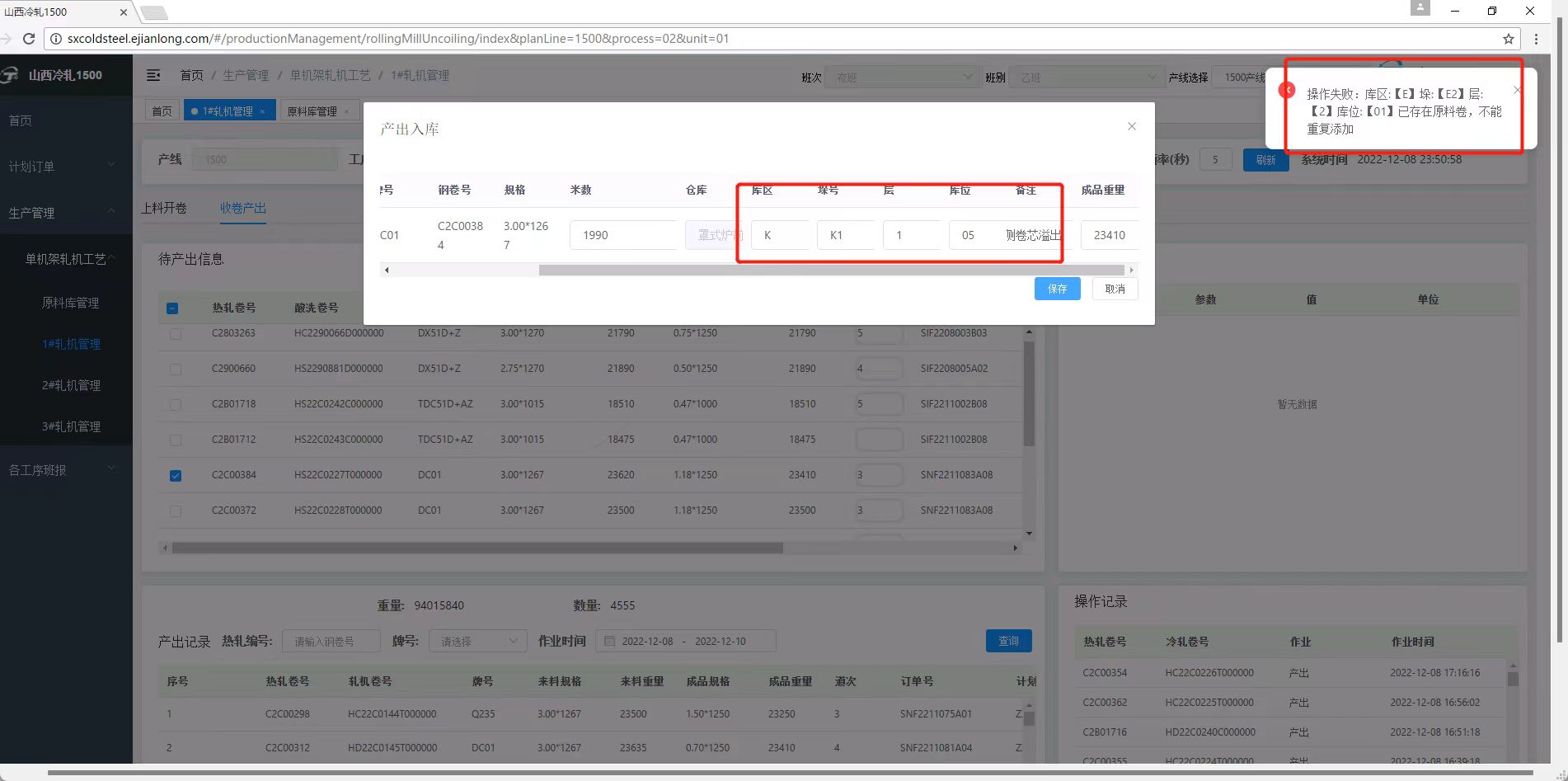Viewport: 1568px width, 781px height.
Task: Collapse the 生产管理 sidebar menu
Action: pyautogui.click(x=66, y=213)
